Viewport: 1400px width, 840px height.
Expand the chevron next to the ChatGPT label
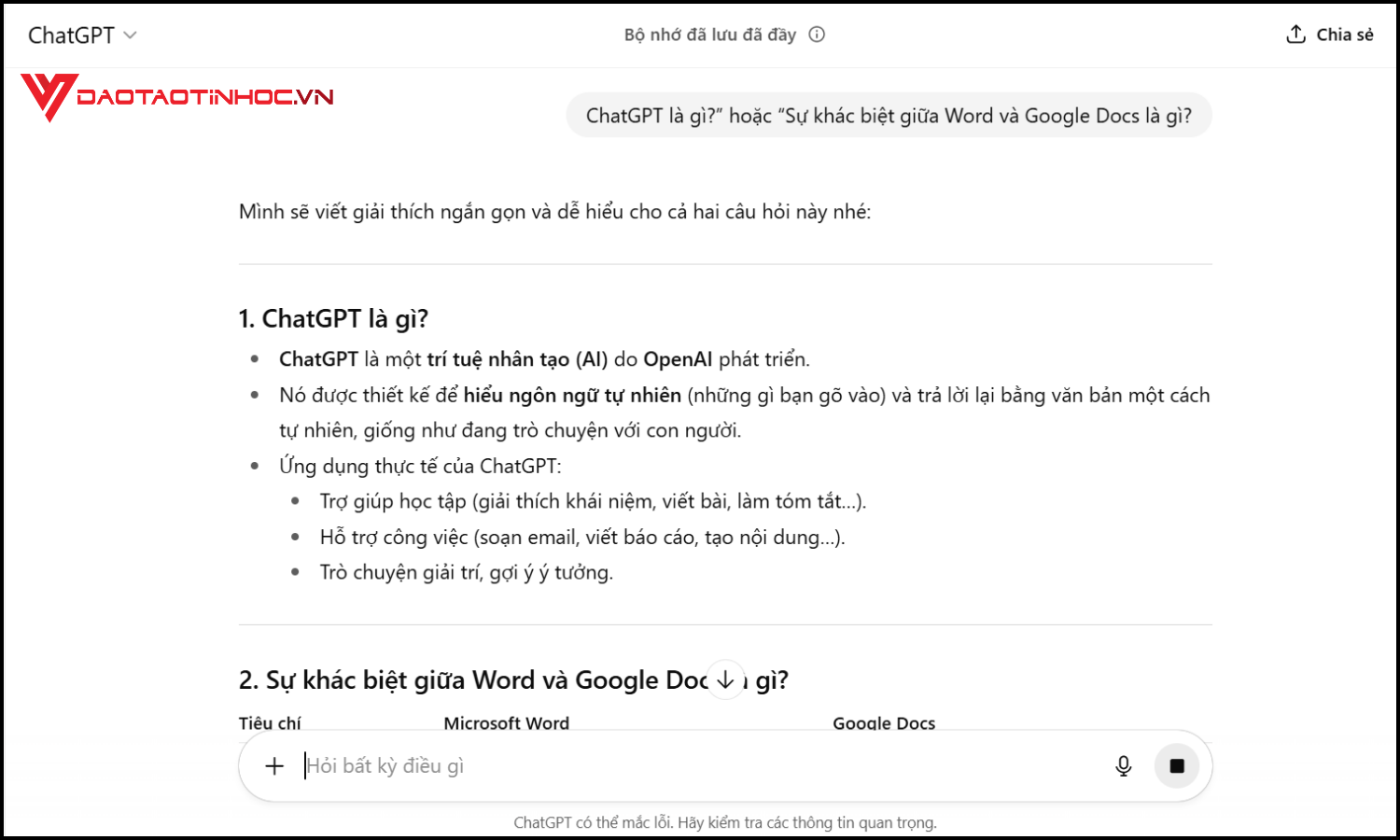130,35
